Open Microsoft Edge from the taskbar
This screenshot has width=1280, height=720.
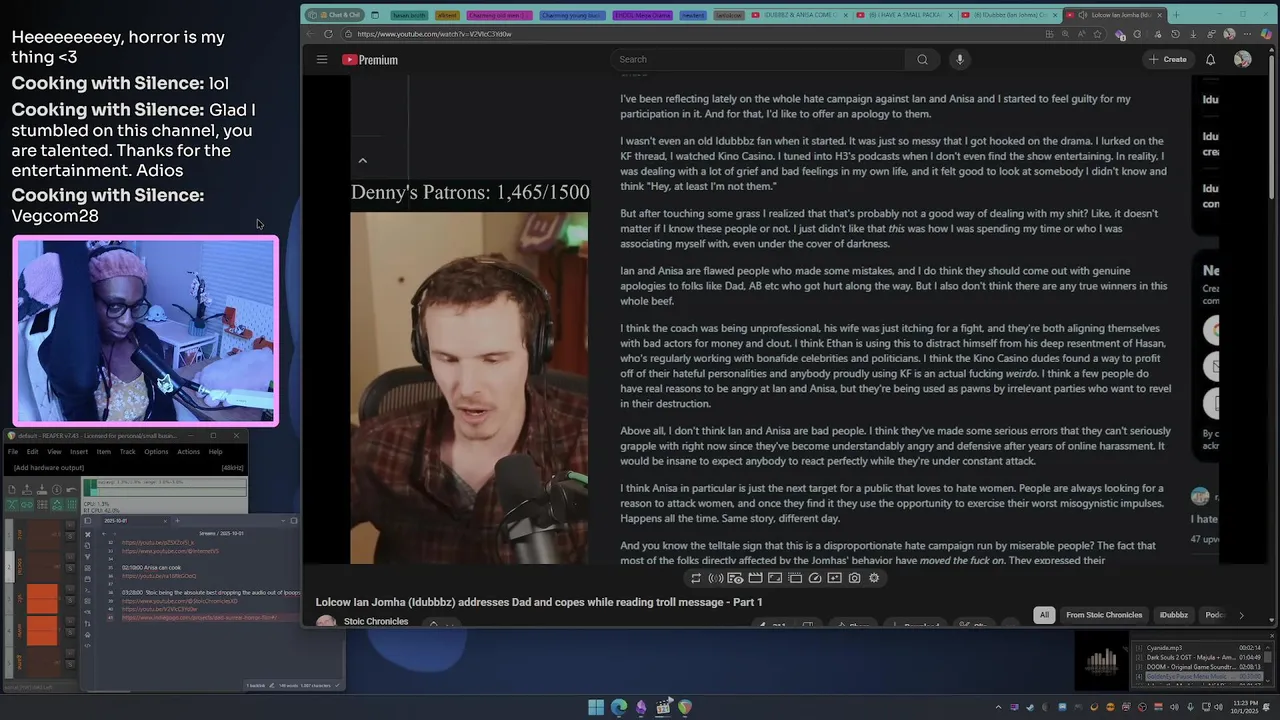619,707
